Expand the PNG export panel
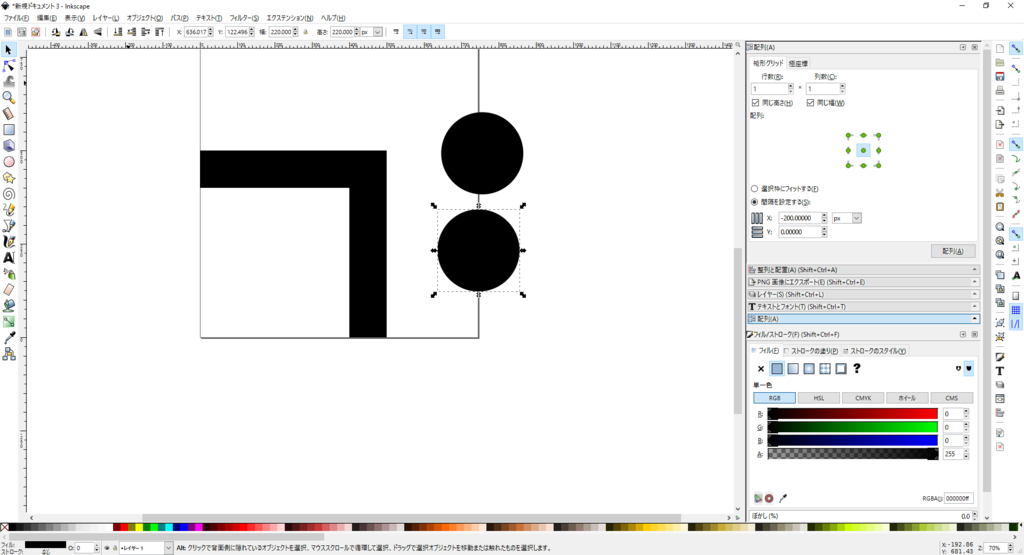 click(863, 282)
